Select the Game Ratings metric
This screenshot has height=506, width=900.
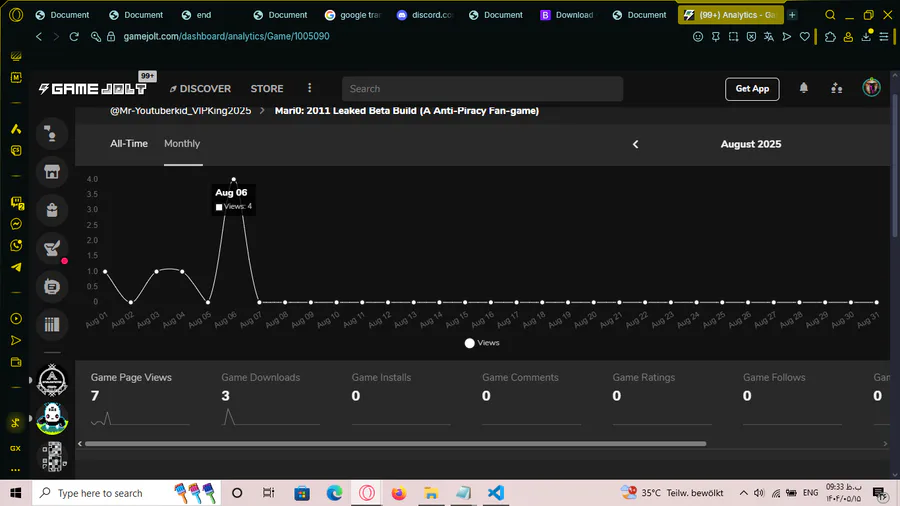tap(661, 399)
